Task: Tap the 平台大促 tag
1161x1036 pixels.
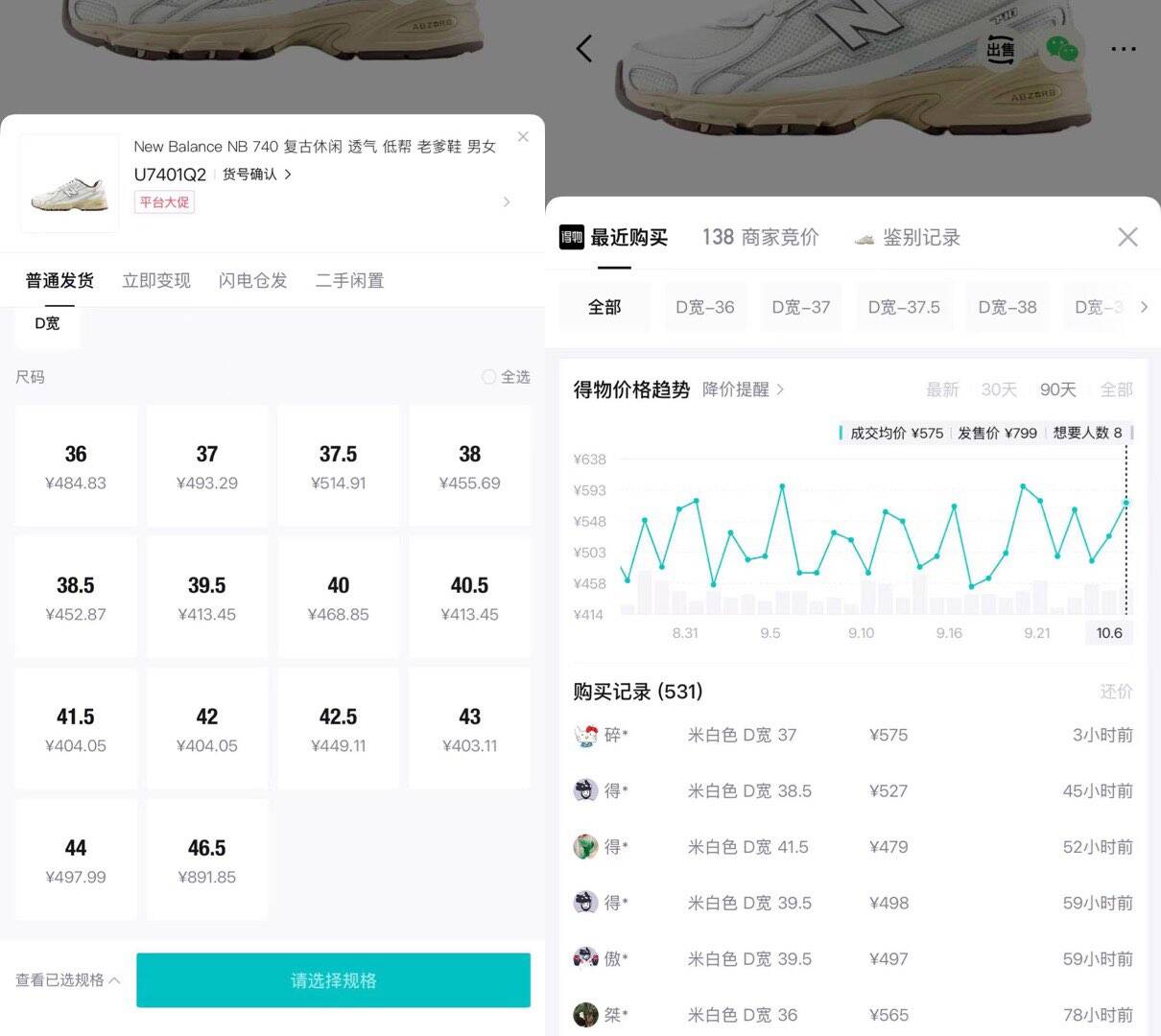Action: pos(164,201)
